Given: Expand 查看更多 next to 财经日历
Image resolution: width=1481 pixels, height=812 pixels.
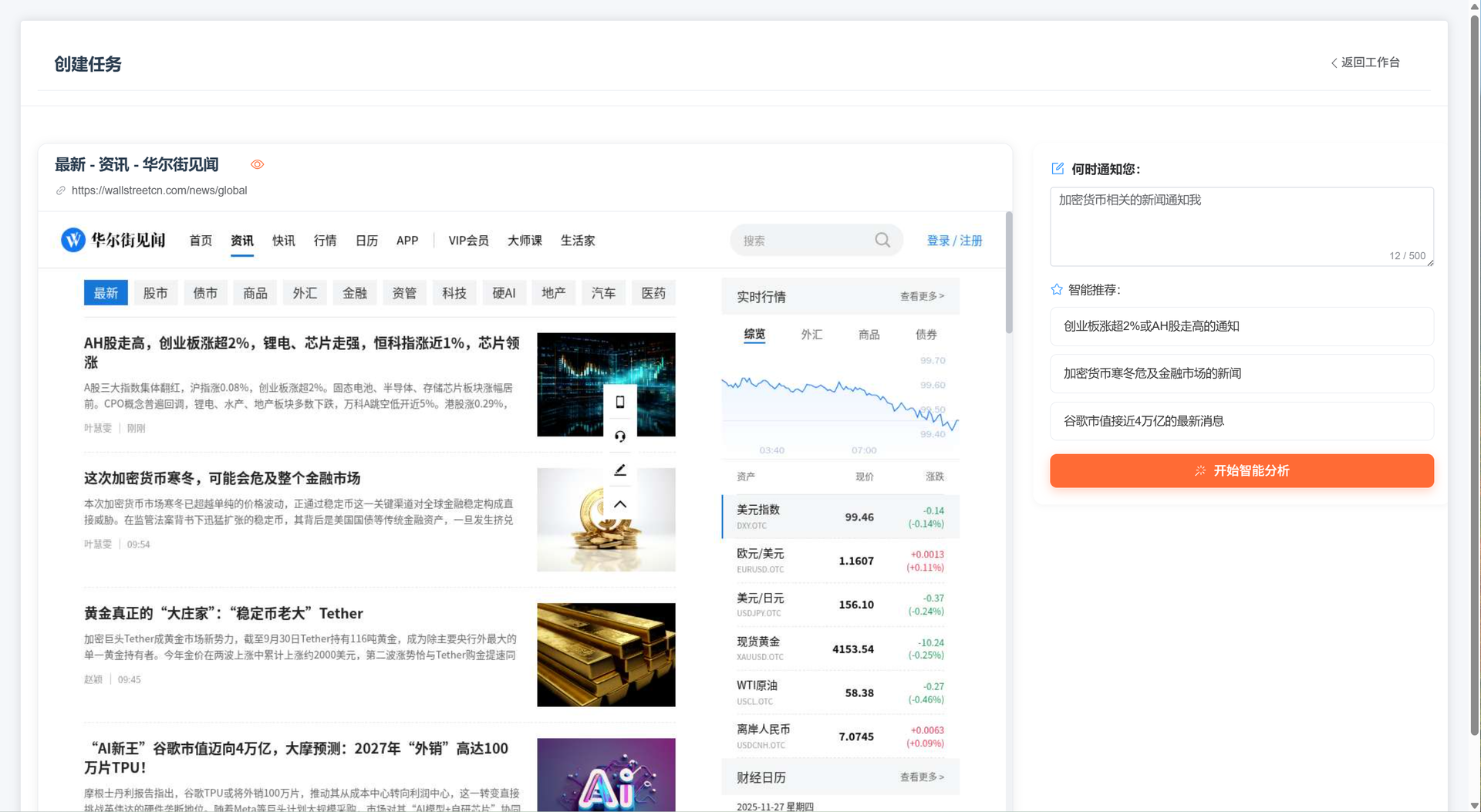Looking at the screenshot, I should [x=922, y=777].
